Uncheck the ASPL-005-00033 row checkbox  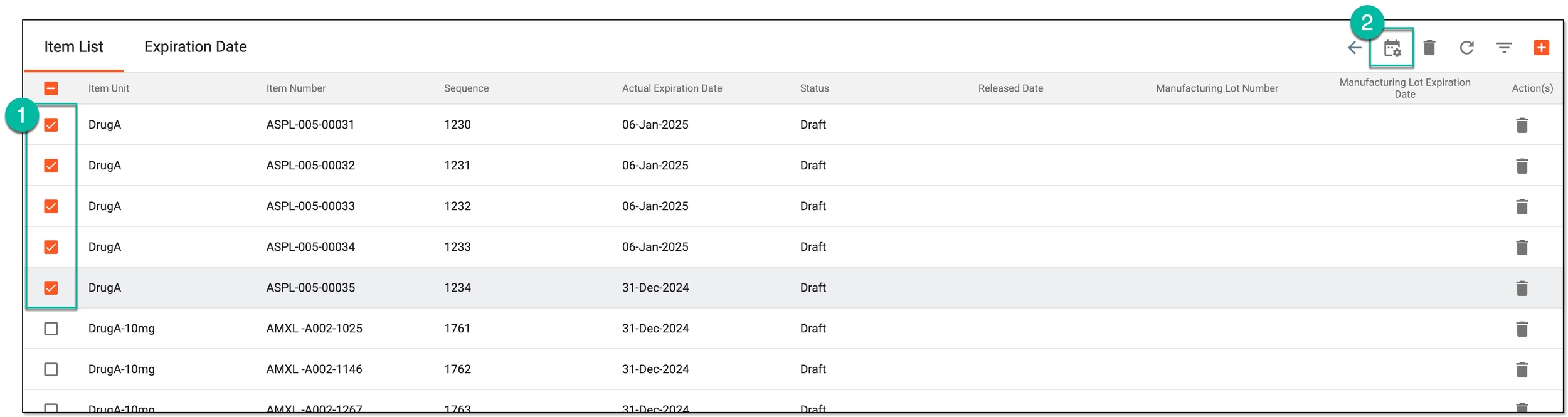(x=51, y=206)
